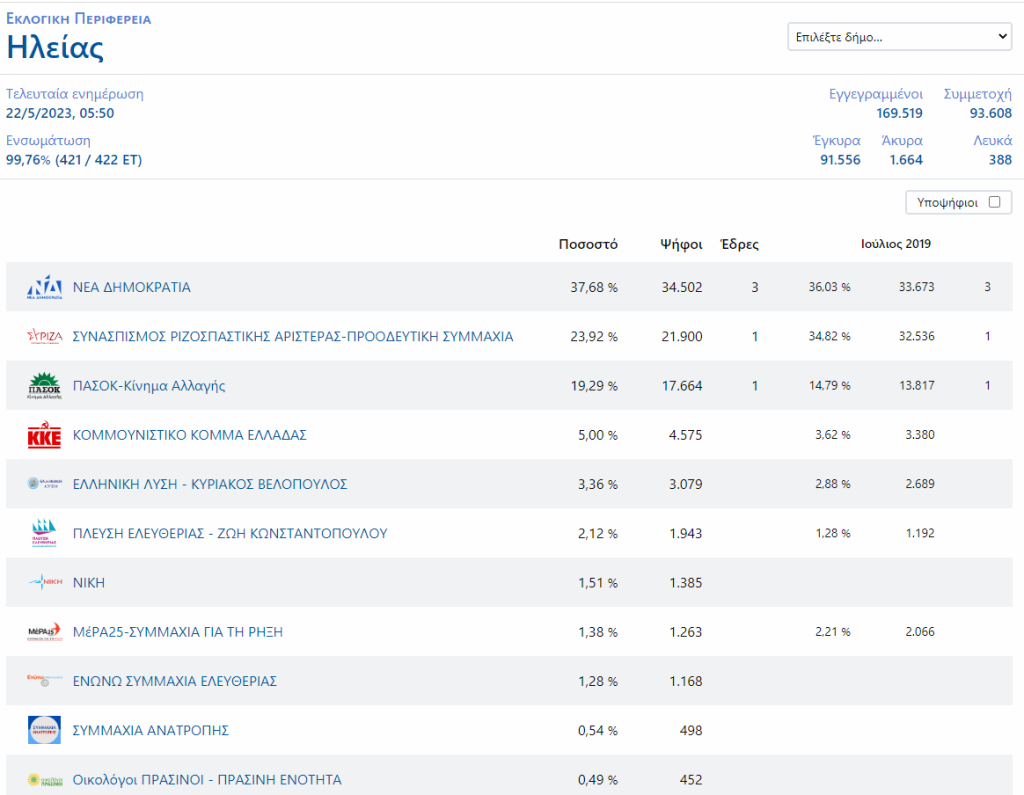Open the Επιλέξτε δήμο dropdown
The width and height of the screenshot is (1024, 795).
pyautogui.click(x=900, y=37)
